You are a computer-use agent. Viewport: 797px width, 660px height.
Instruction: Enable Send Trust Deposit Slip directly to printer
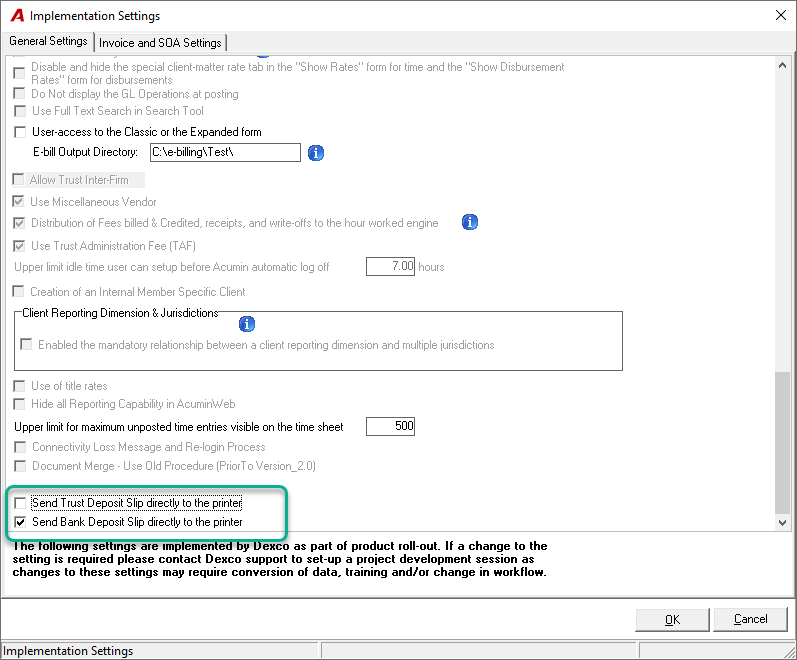pyautogui.click(x=20, y=503)
